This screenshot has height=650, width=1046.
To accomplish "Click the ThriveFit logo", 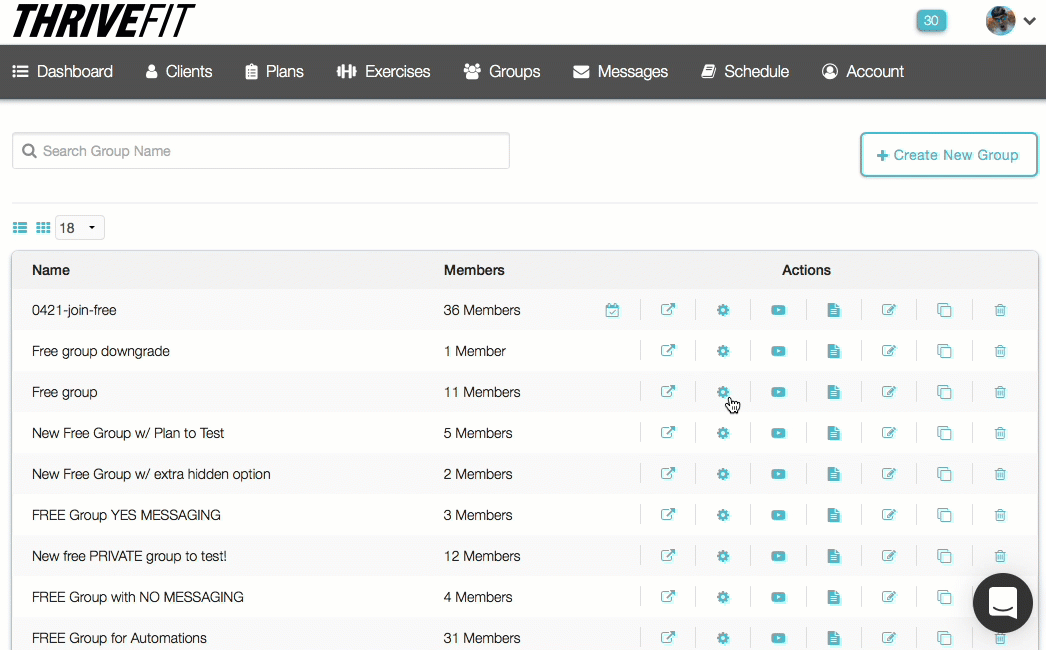I will coord(104,20).
